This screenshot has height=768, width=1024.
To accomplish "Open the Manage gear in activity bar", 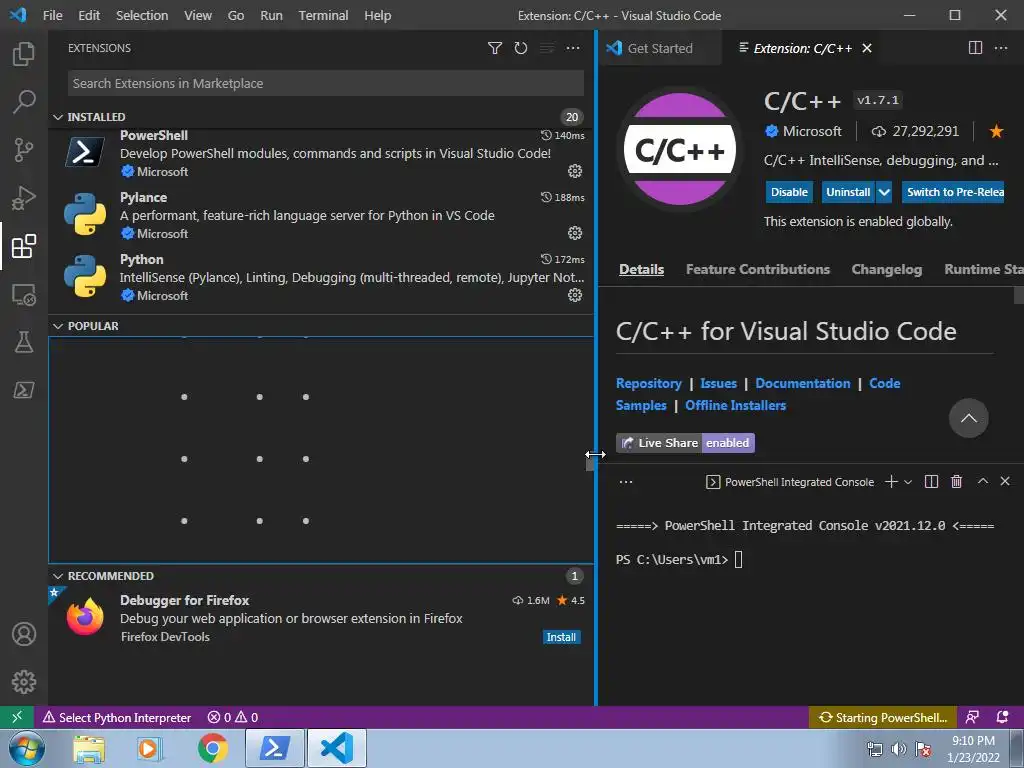I will [x=24, y=682].
